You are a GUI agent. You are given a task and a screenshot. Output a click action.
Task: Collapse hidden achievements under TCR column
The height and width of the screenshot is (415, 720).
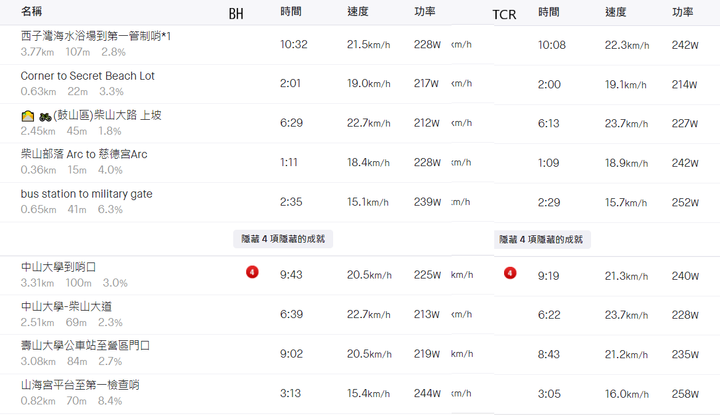[541, 240]
